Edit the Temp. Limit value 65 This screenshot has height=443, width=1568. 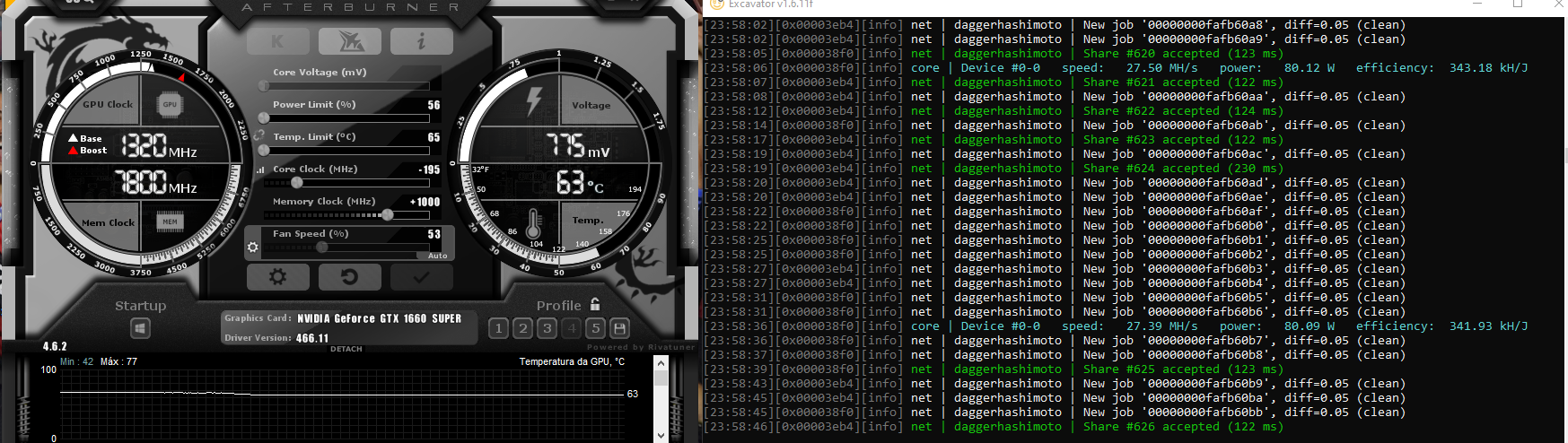[x=434, y=137]
